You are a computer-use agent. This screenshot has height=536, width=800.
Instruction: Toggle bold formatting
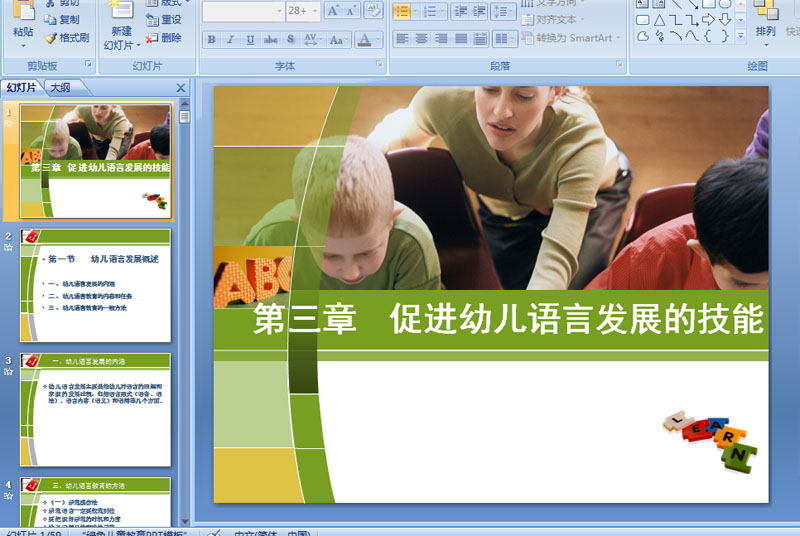(212, 40)
